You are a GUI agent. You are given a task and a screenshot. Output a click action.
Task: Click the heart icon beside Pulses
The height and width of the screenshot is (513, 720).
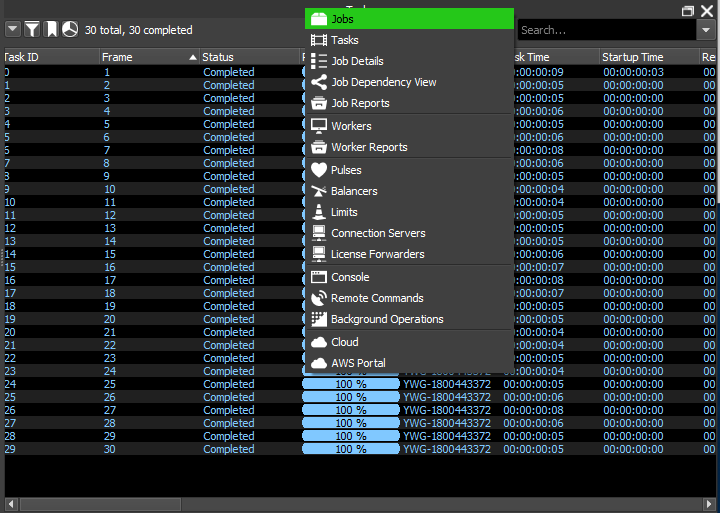[x=319, y=170]
